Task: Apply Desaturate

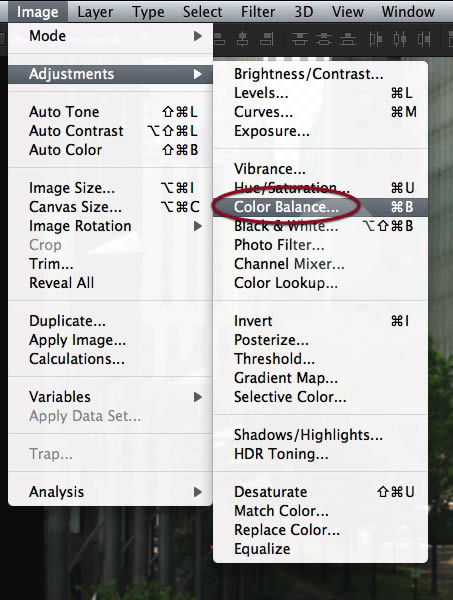Action: tap(320, 492)
